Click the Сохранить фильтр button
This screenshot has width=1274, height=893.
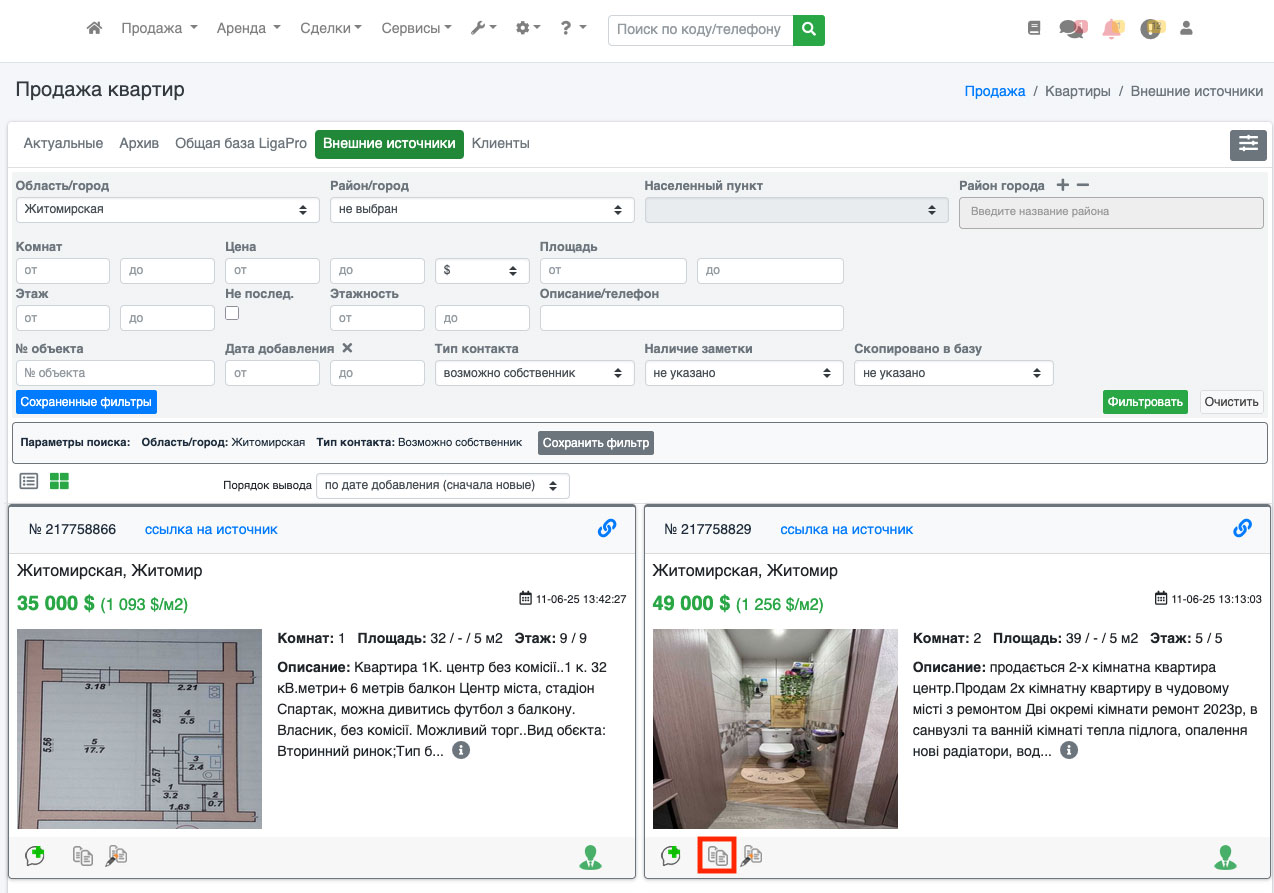[x=595, y=442]
